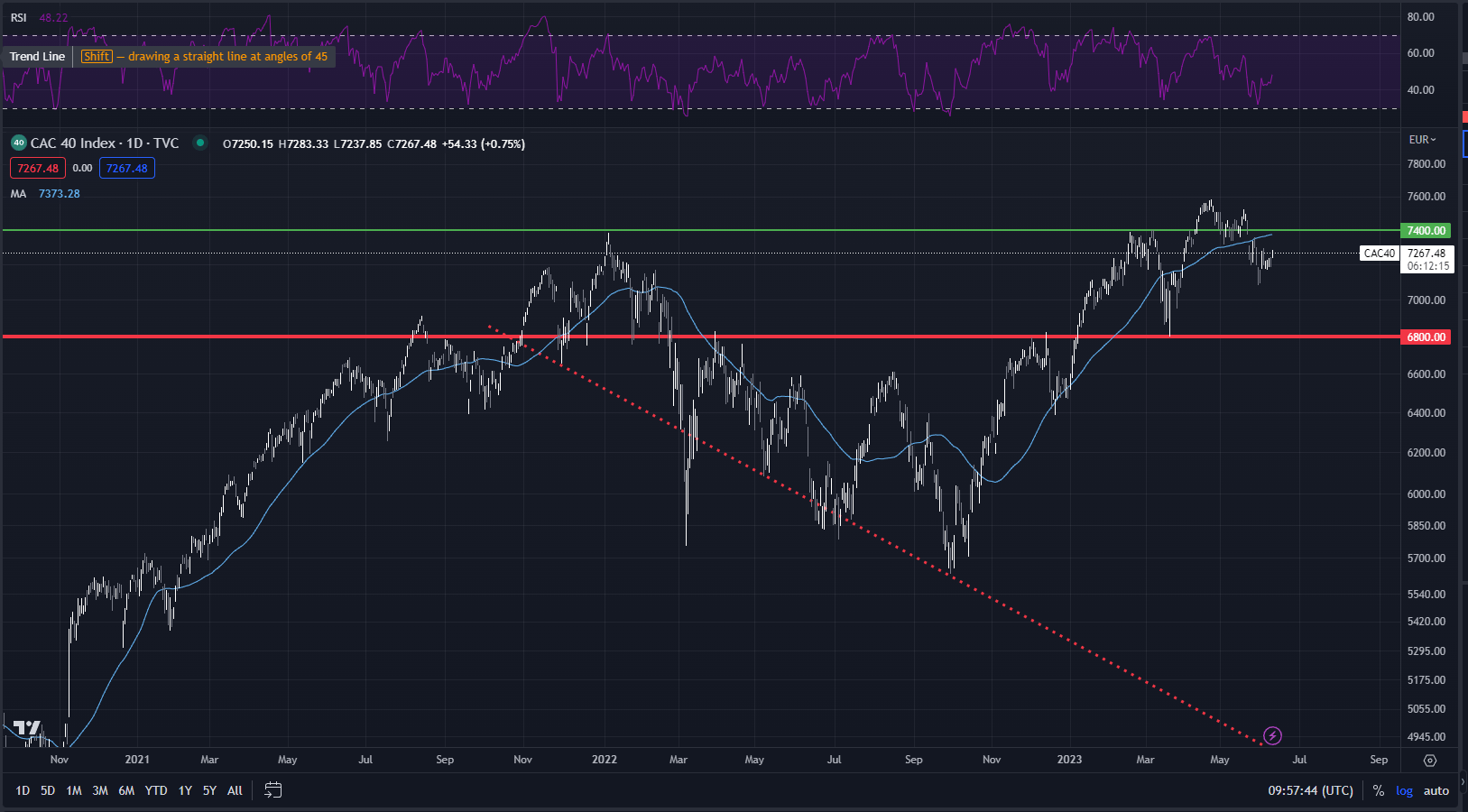
Task: Click the green market status dot
Action: coord(200,143)
